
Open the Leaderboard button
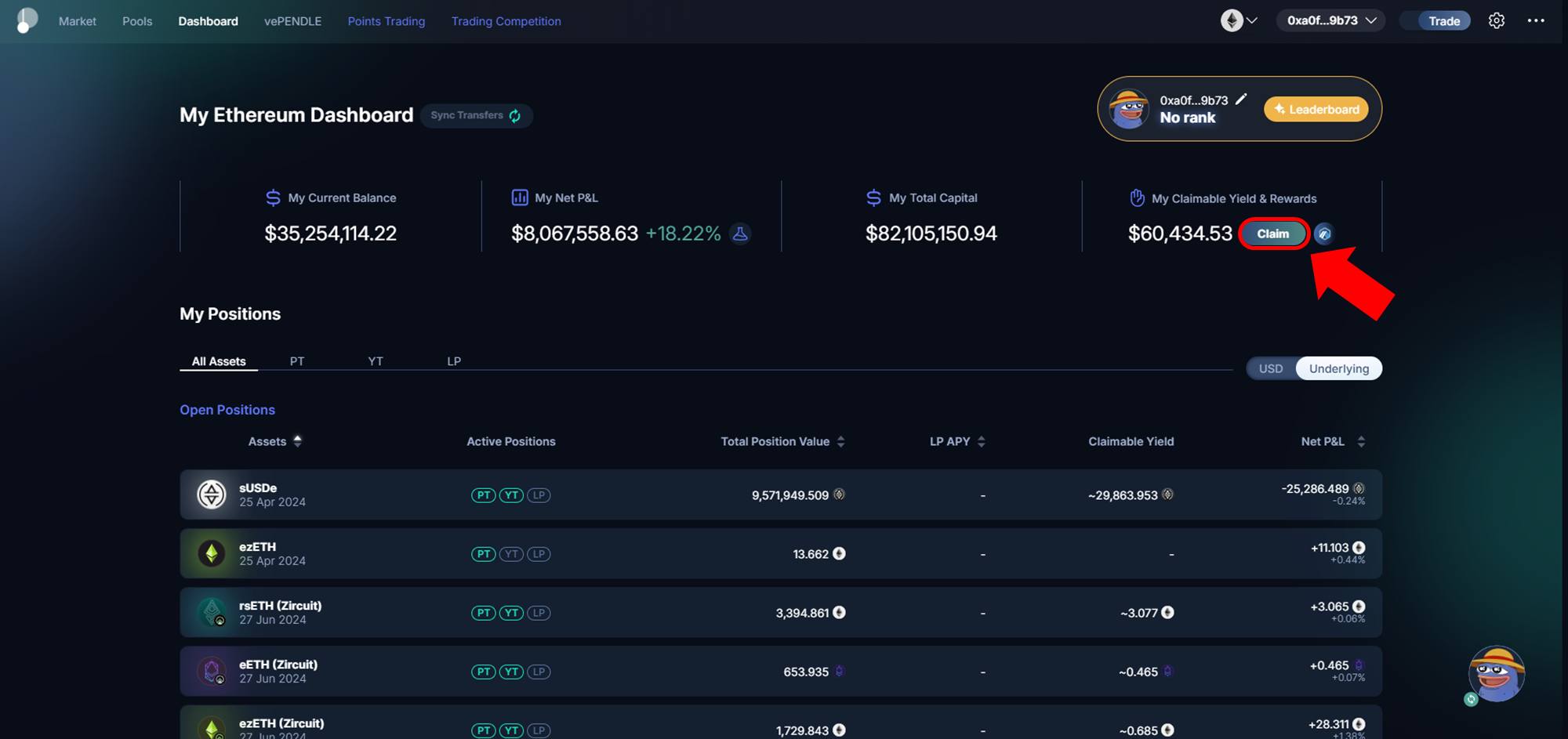(x=1316, y=109)
